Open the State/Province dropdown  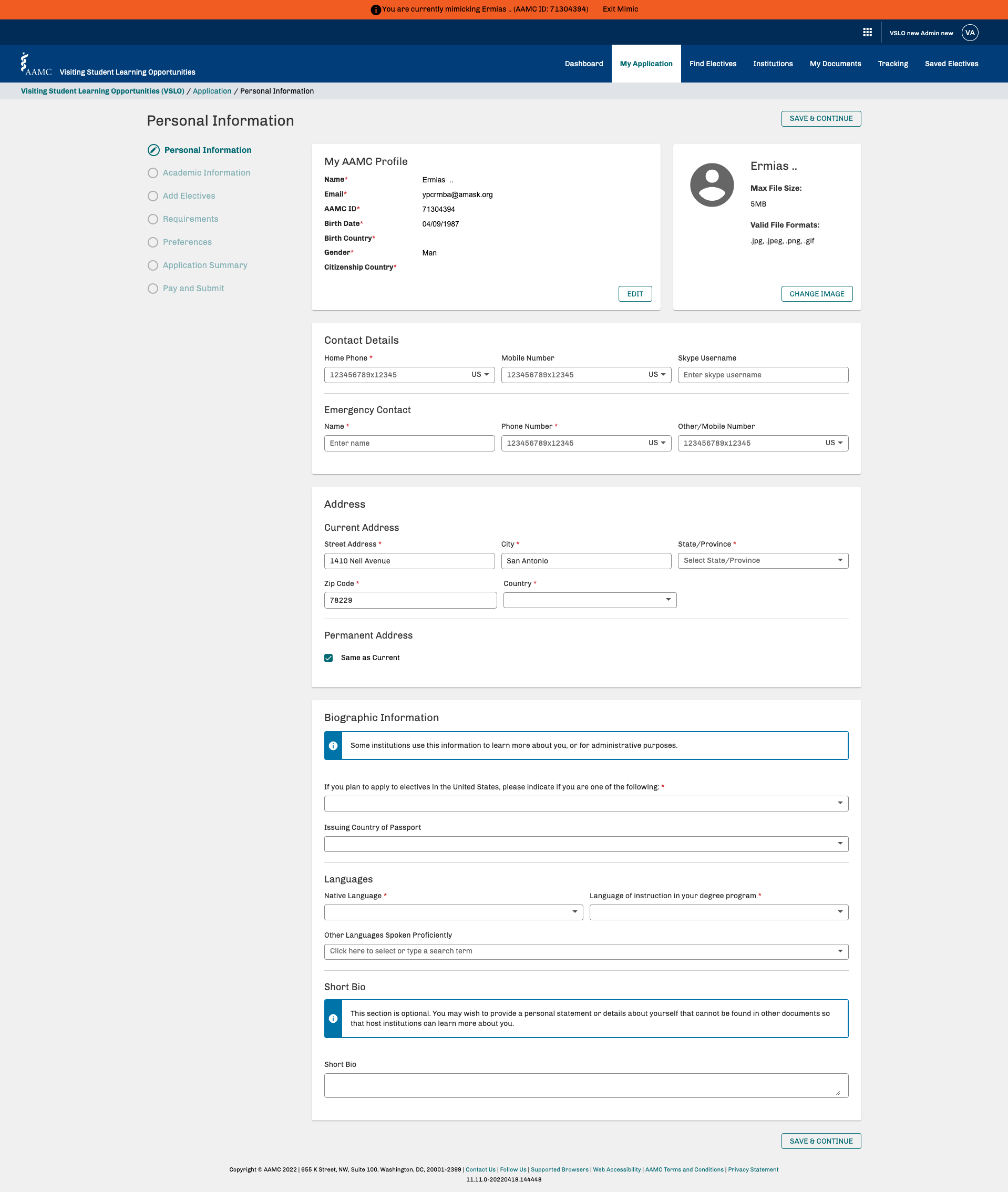(763, 561)
